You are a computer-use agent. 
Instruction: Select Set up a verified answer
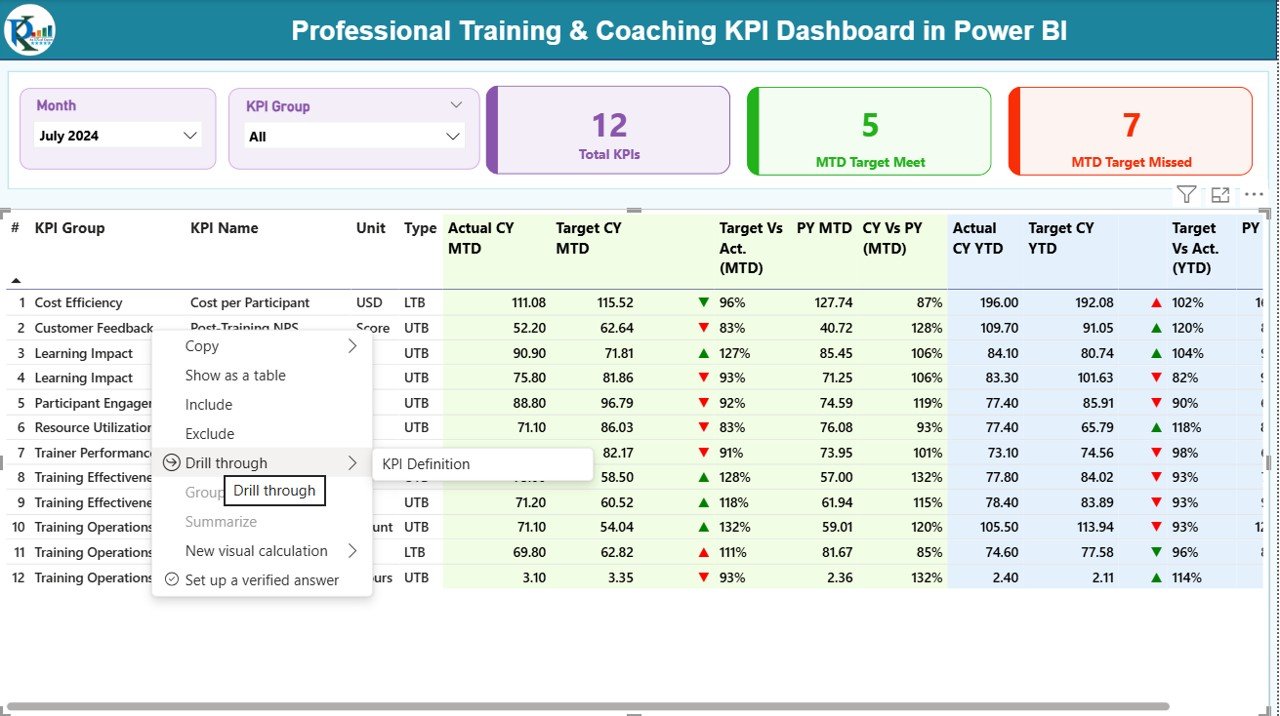tap(262, 580)
